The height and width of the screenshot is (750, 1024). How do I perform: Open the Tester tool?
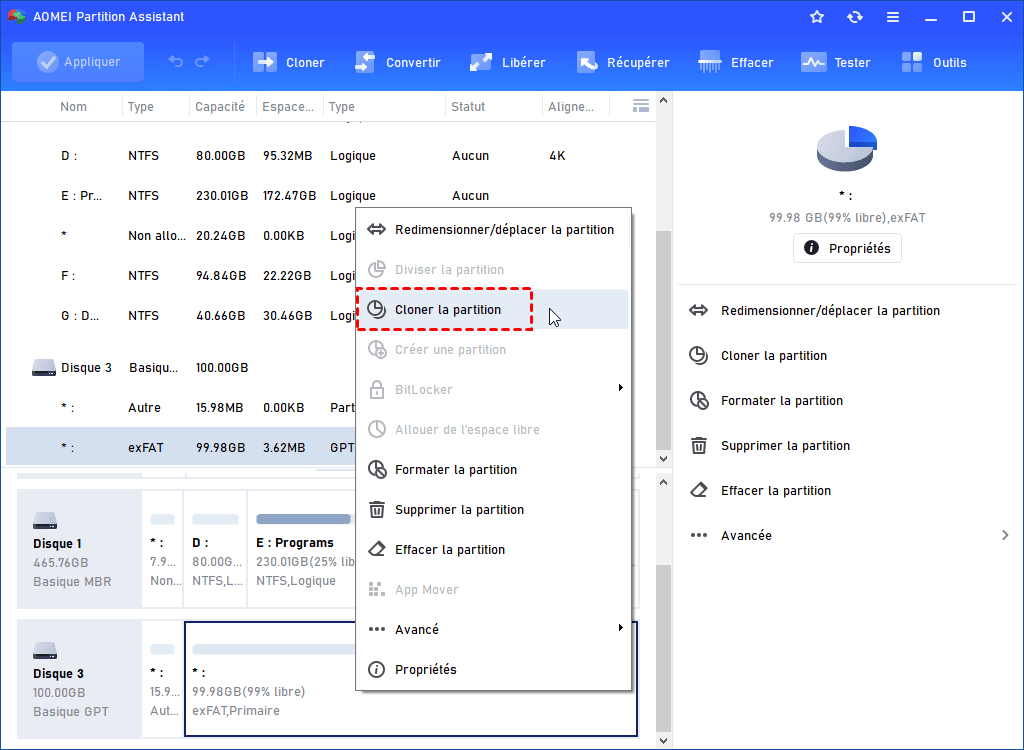[x=836, y=61]
